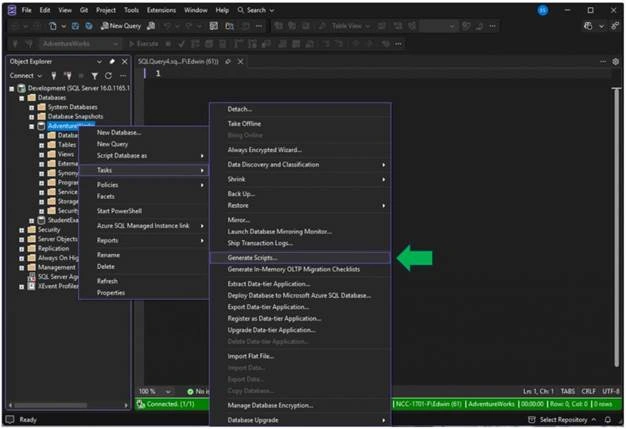Expand the Replication folder node

(22, 249)
